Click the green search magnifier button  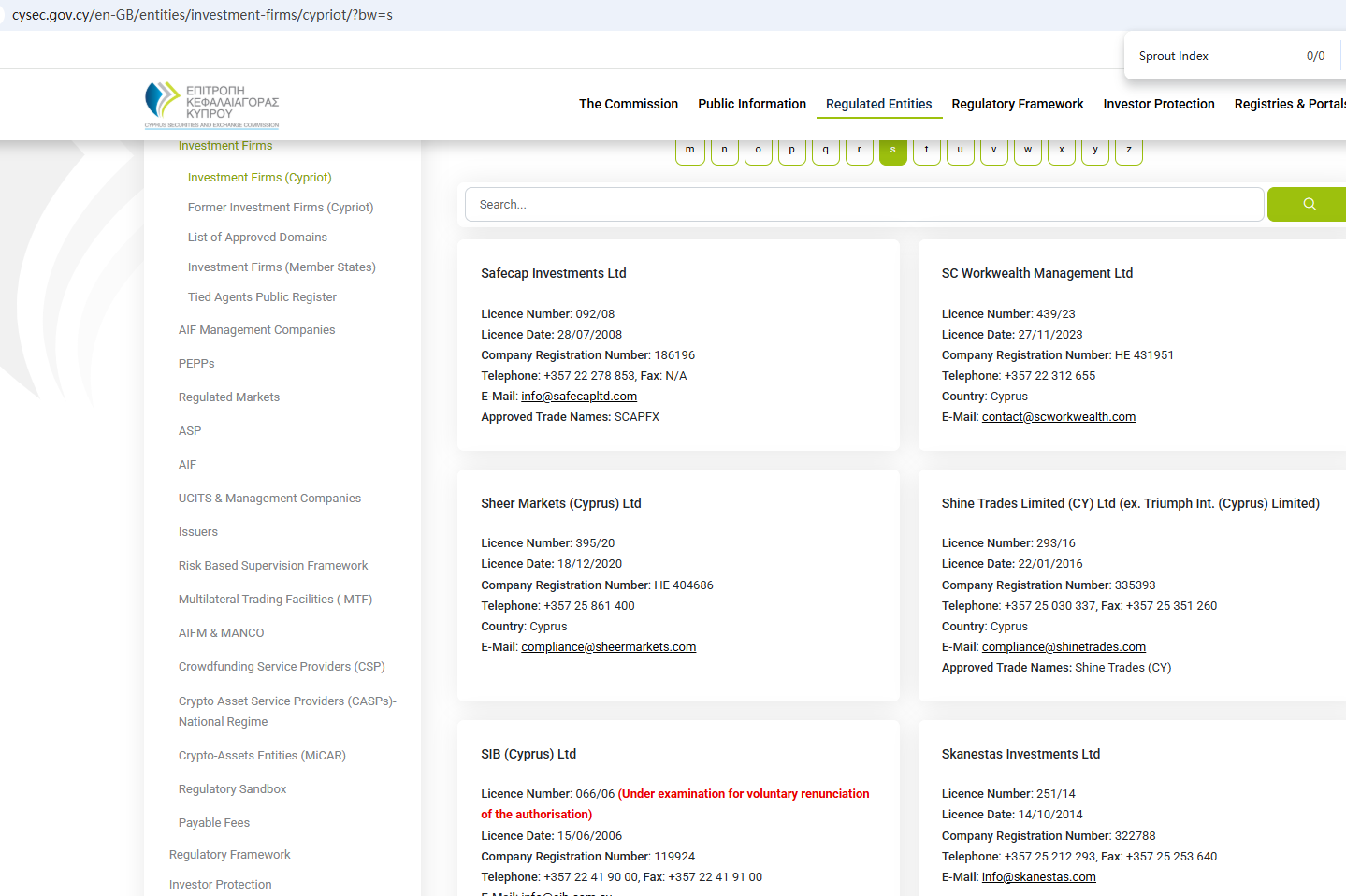[1308, 204]
